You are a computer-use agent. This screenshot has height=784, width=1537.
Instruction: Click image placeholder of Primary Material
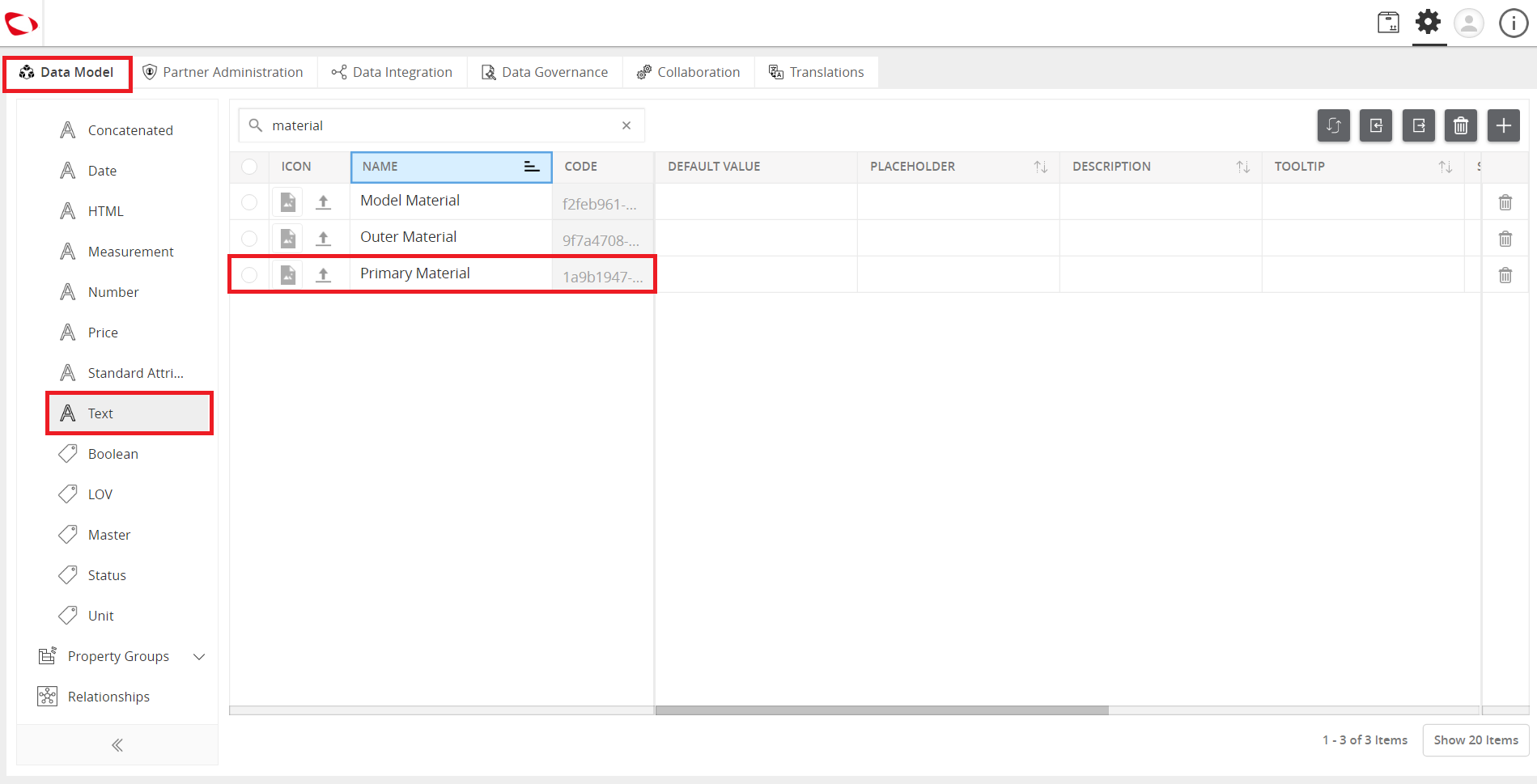tap(288, 275)
